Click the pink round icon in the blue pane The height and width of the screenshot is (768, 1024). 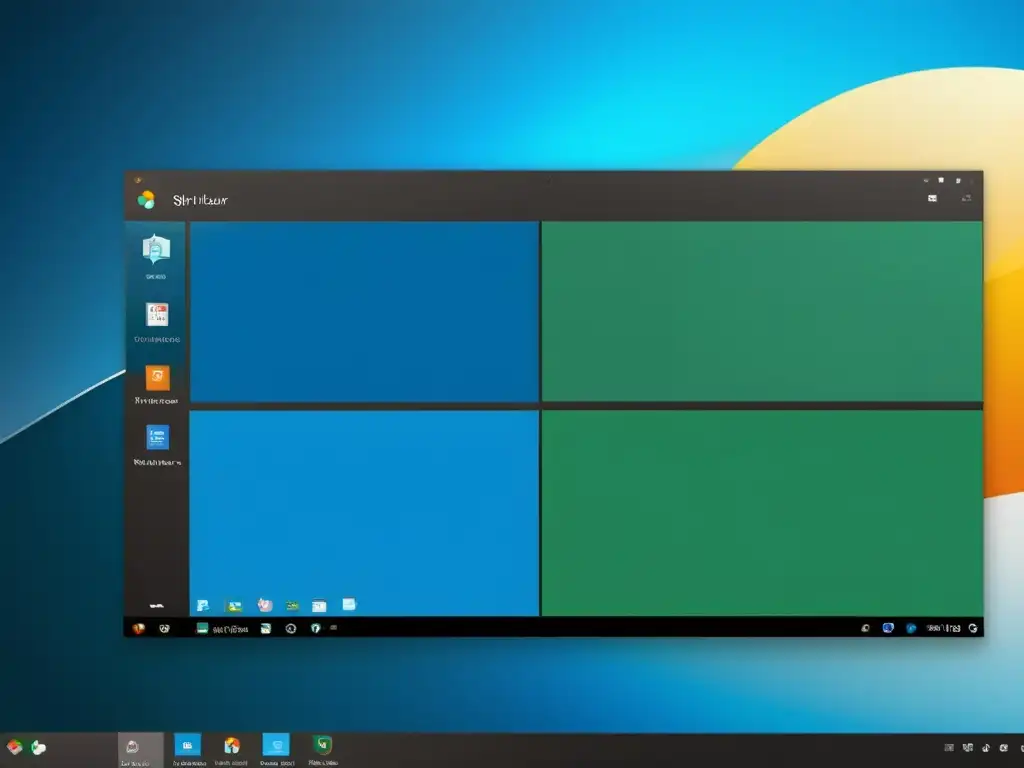[264, 605]
